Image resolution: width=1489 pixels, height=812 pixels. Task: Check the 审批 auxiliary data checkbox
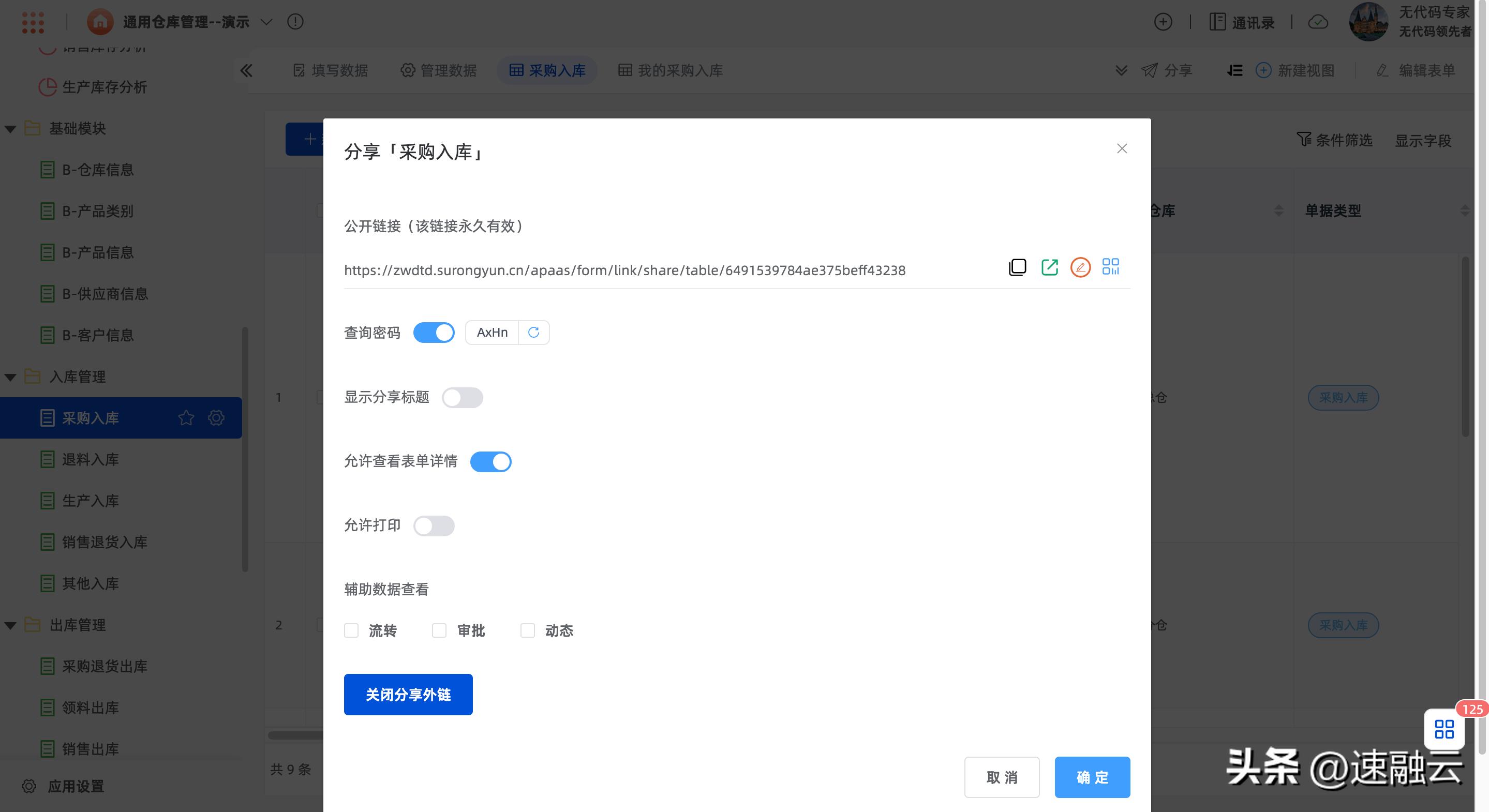click(440, 630)
